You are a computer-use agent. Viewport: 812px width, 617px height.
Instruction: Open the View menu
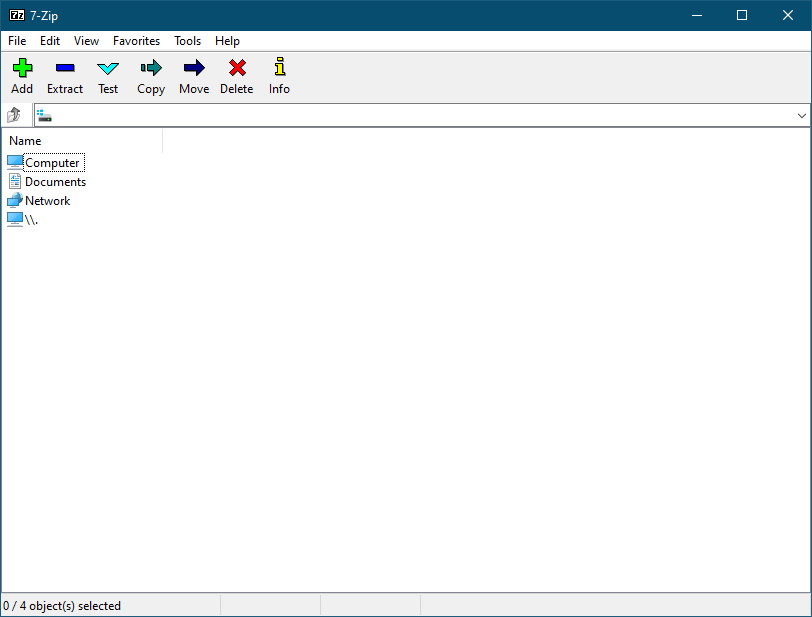click(x=86, y=41)
